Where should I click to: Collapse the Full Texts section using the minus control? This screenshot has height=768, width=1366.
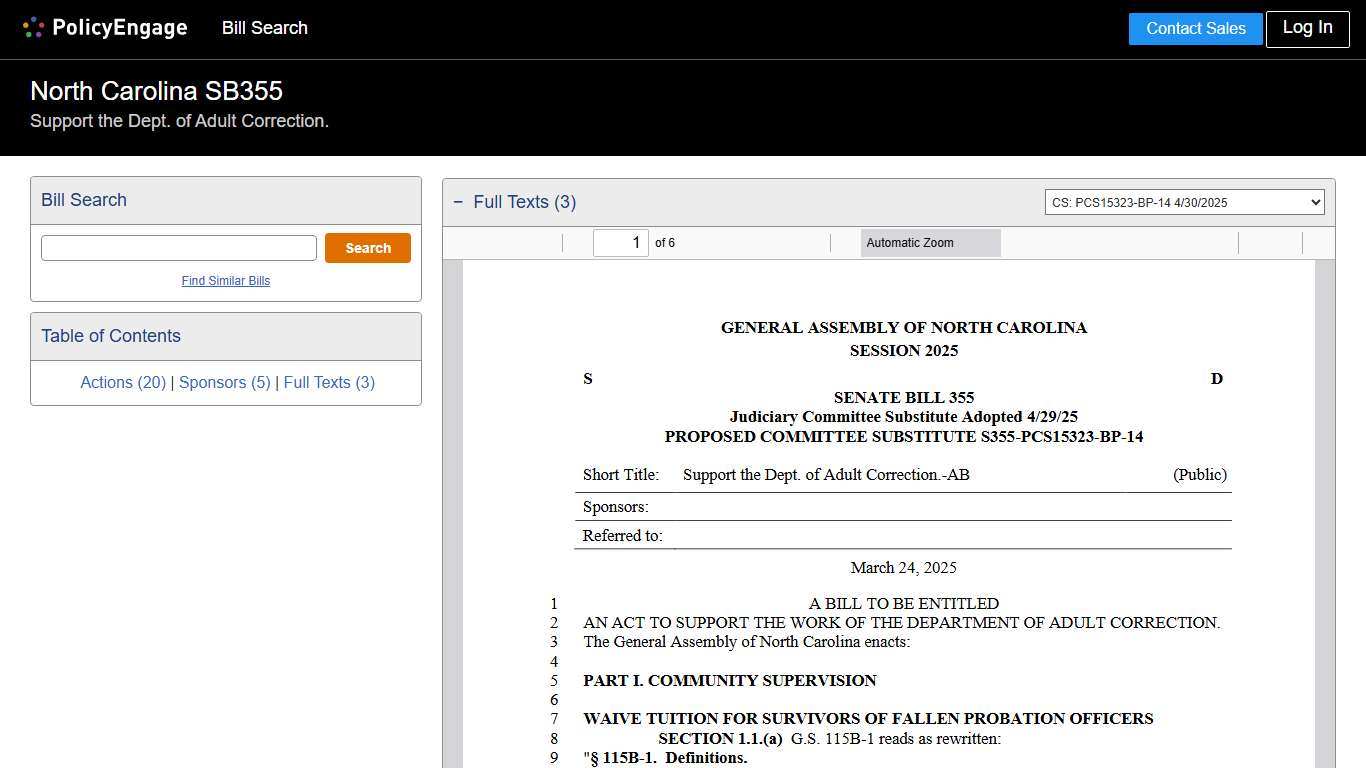pos(458,201)
